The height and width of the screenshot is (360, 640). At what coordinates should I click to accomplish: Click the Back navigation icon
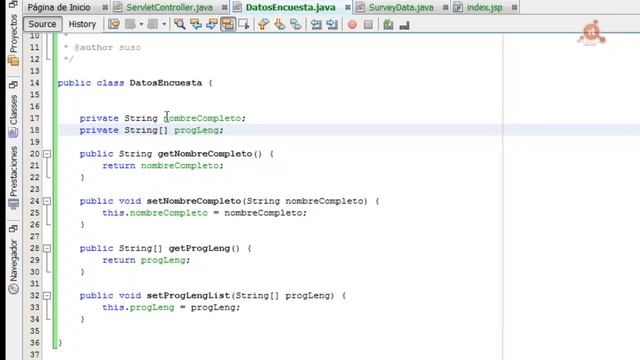[131, 24]
